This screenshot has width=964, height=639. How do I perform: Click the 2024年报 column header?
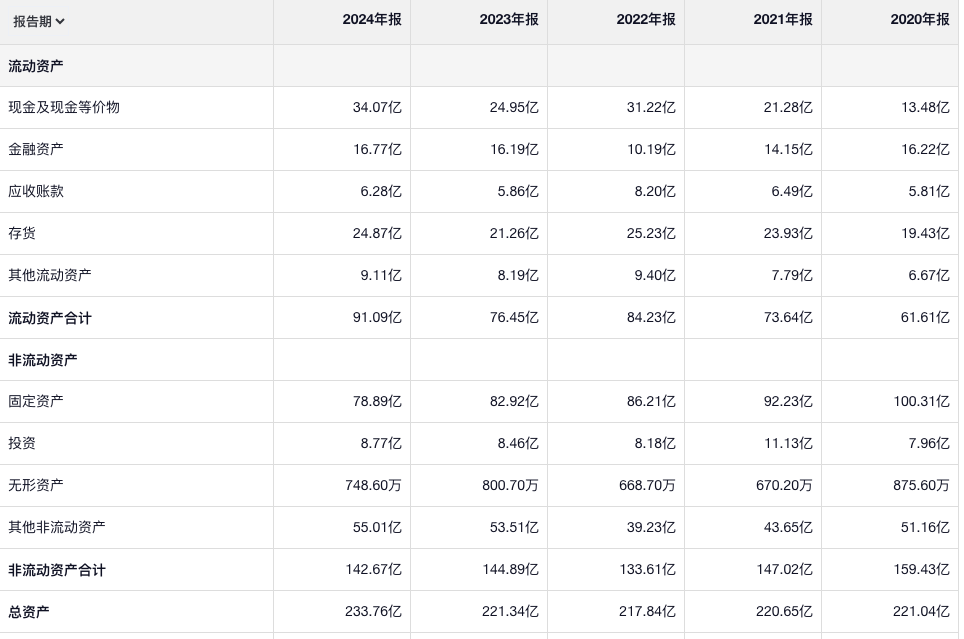click(x=371, y=20)
